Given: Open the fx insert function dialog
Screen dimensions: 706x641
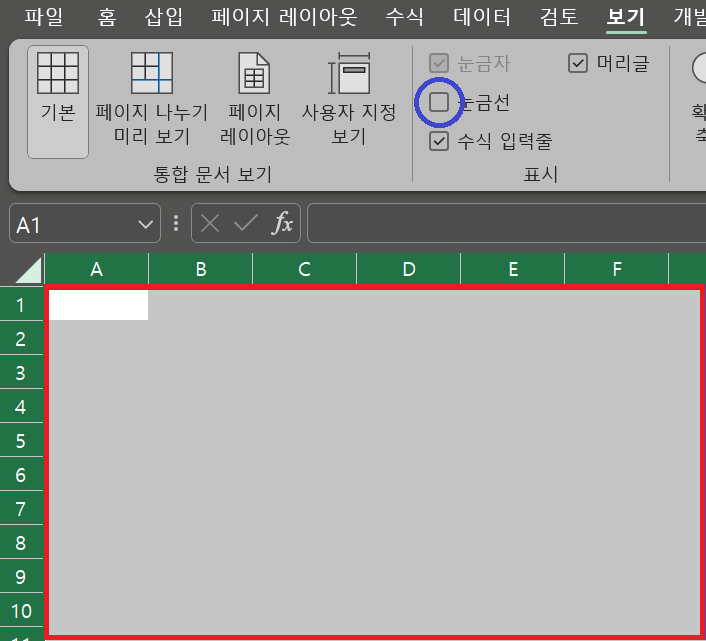Looking at the screenshot, I should 282,223.
